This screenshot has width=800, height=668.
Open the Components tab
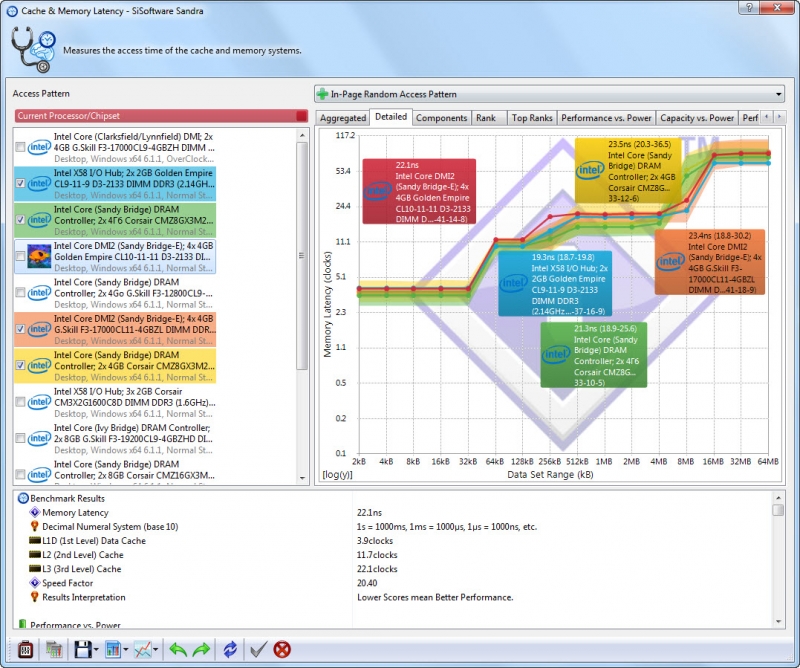tap(441, 118)
